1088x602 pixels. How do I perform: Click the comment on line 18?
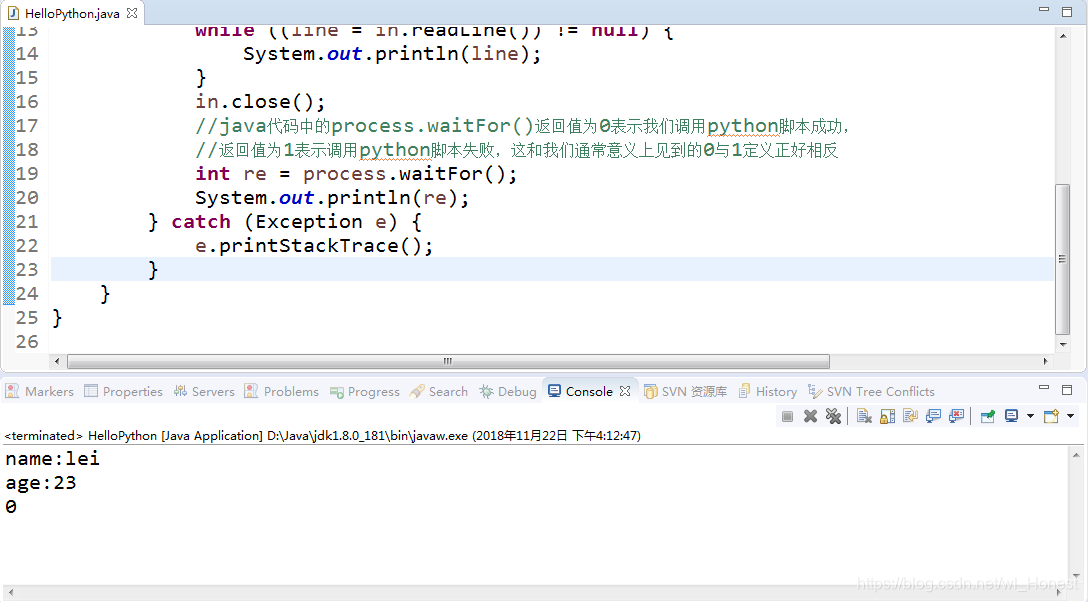[517, 150]
